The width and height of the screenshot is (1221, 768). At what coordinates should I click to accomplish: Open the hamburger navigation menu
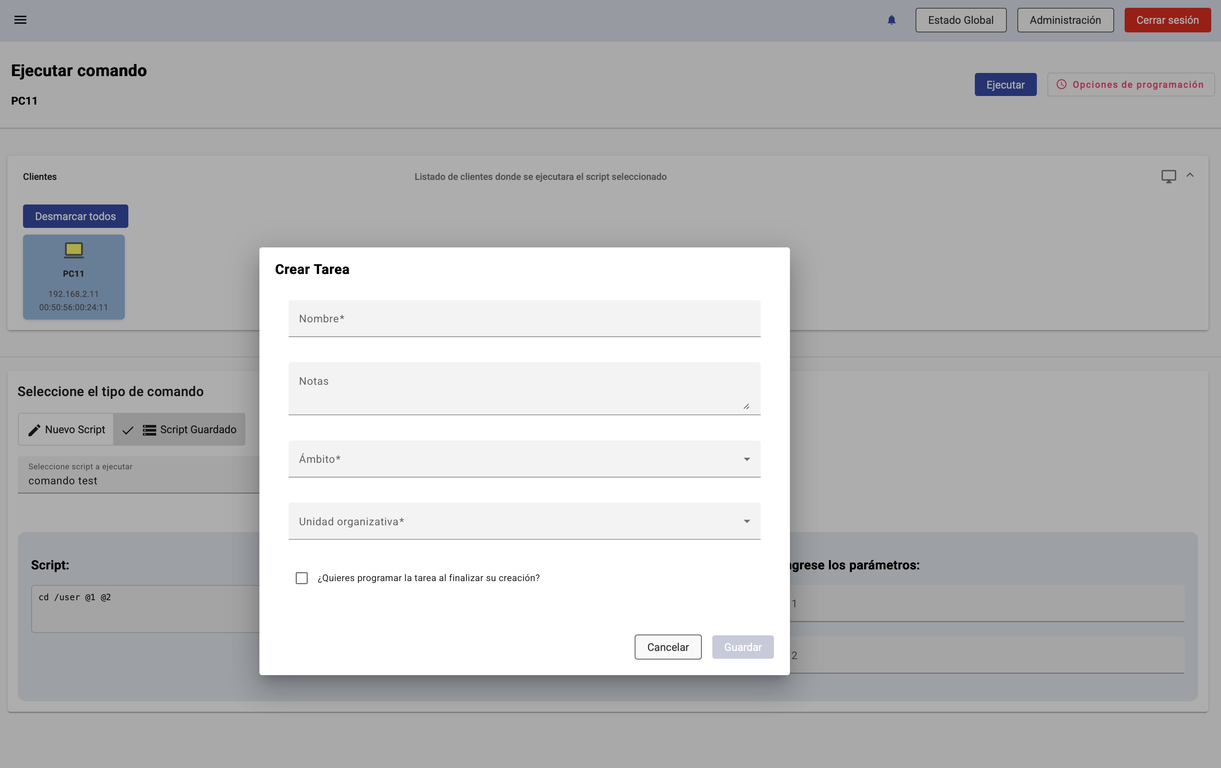pyautogui.click(x=20, y=20)
